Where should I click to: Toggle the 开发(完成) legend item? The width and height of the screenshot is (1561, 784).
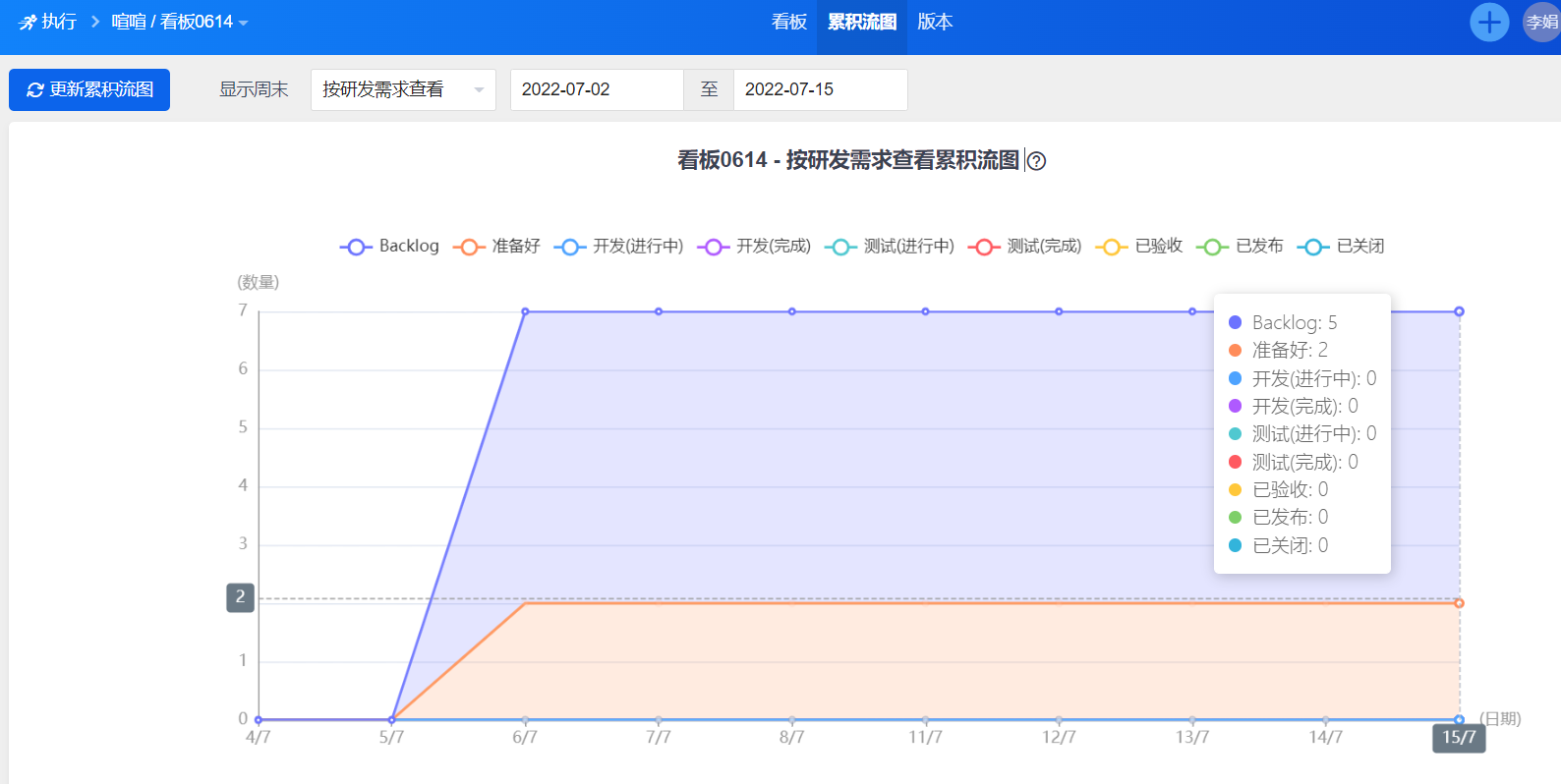tap(755, 247)
